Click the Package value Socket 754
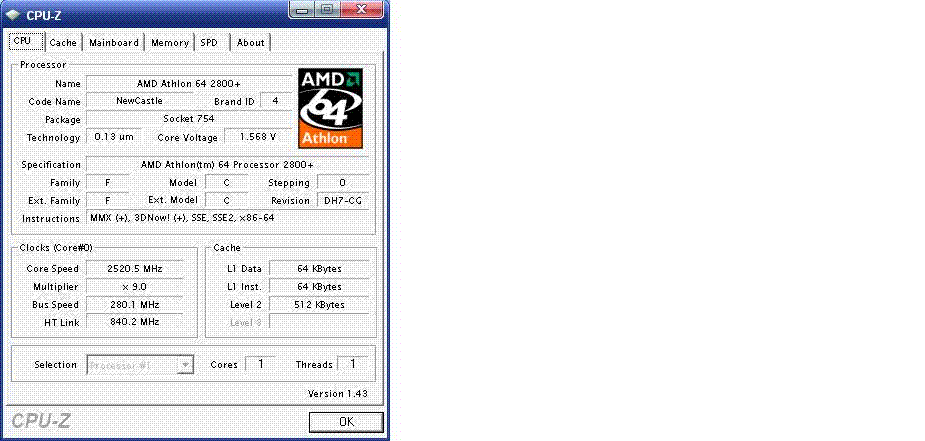Image resolution: width=925 pixels, height=441 pixels. 189,119
